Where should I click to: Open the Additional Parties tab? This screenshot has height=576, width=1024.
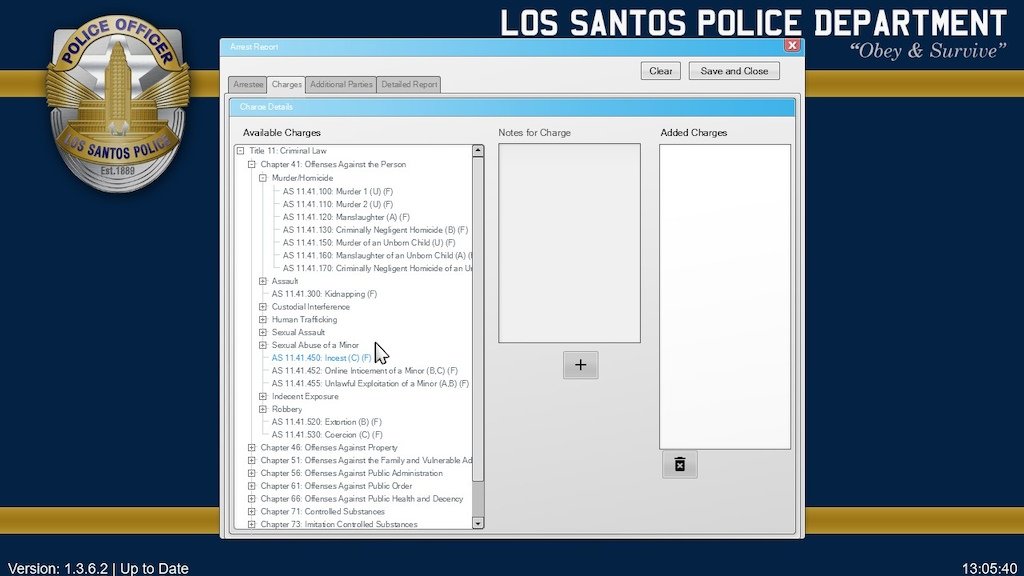341,85
